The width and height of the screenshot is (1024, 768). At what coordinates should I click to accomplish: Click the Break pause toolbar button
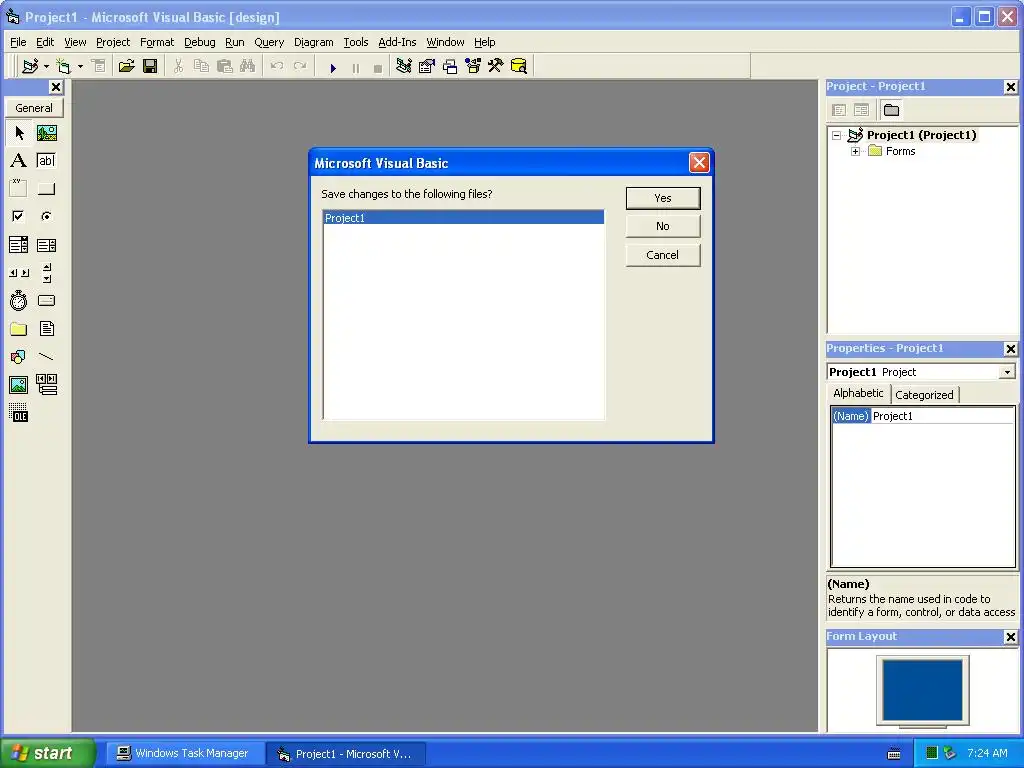pos(356,67)
